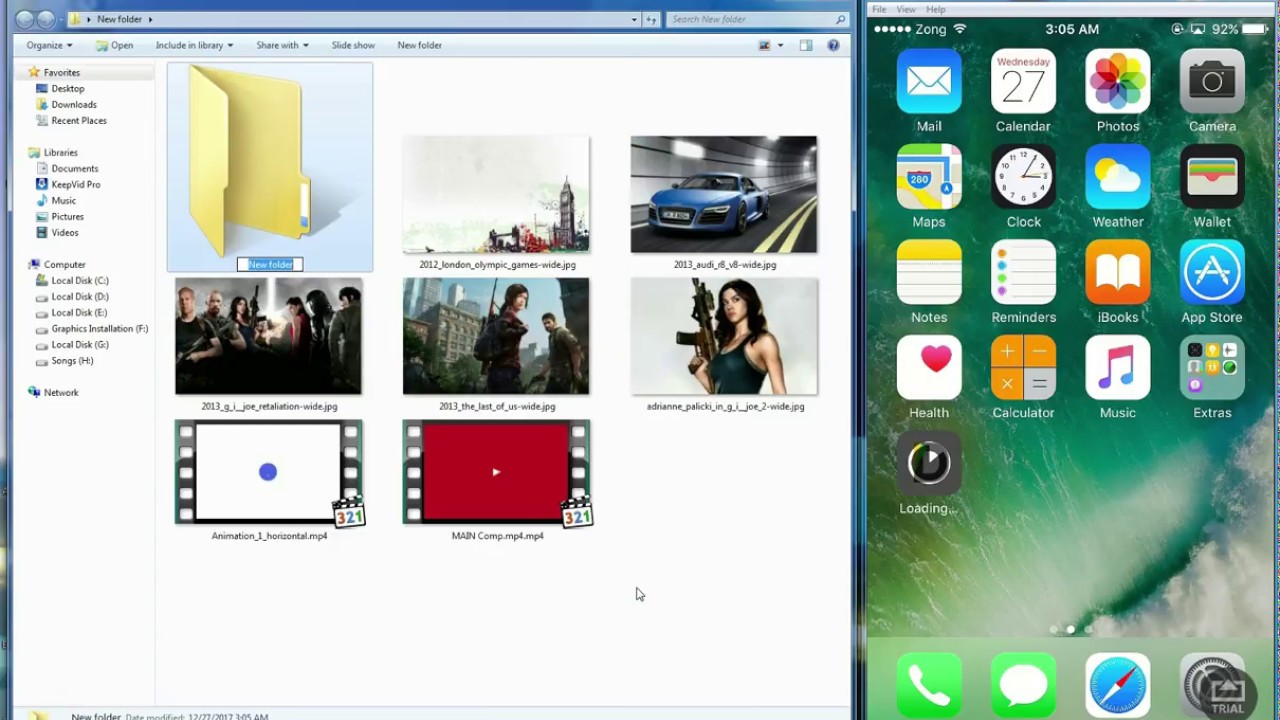Select Local Disk (C:) in sidebar
The width and height of the screenshot is (1280, 720).
79,280
